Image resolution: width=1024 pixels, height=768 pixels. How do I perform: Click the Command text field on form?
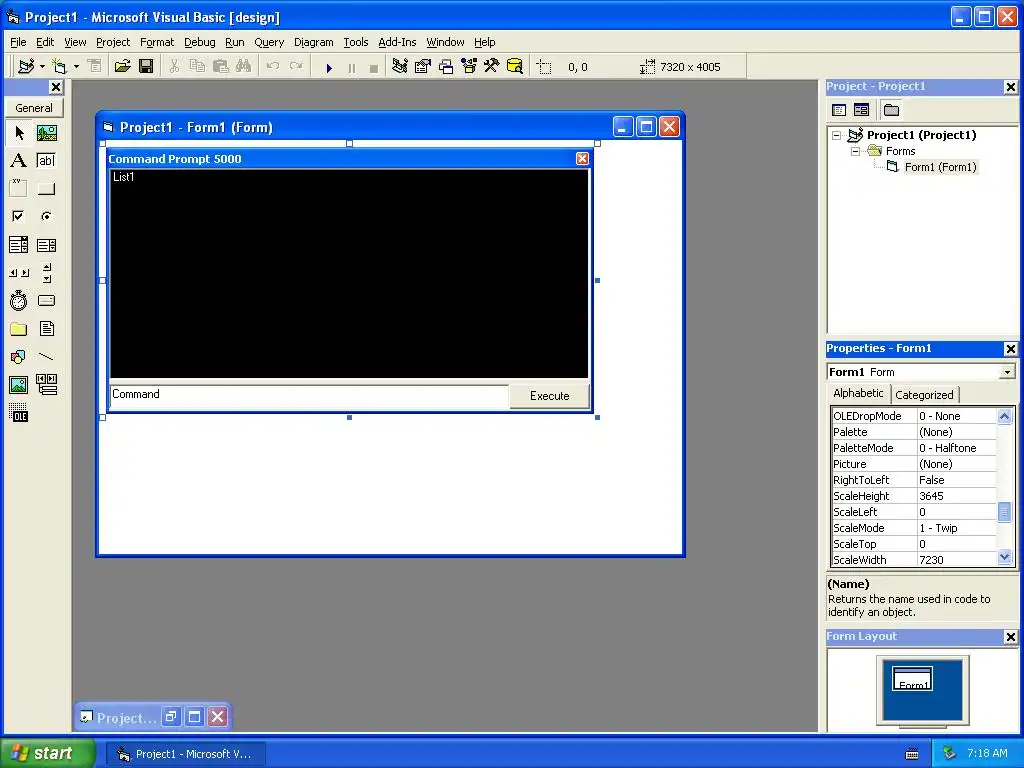pos(310,396)
